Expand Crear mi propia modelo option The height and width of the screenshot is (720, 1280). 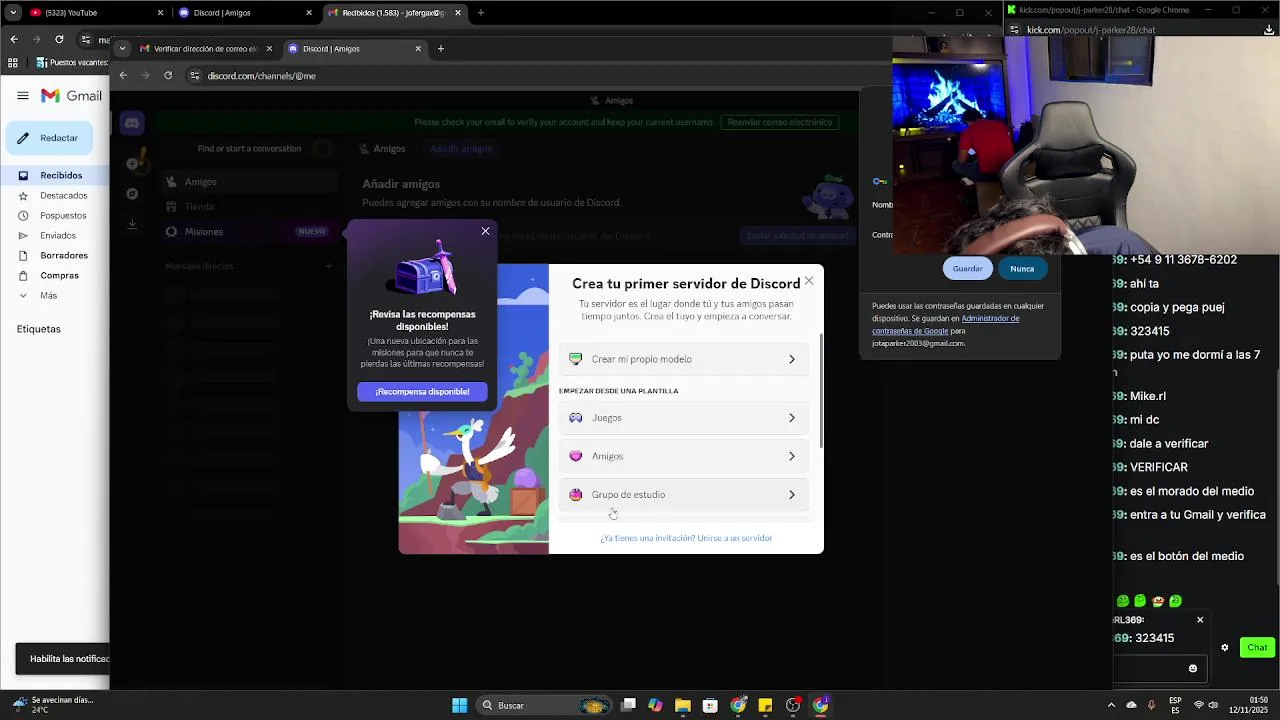pyautogui.click(x=684, y=359)
